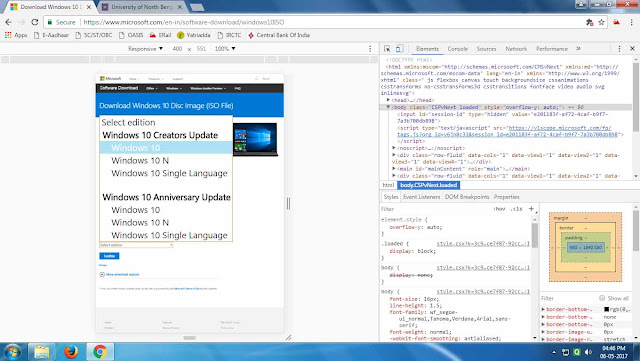The image size is (640, 361).
Task: Switch to the Network panel
Action: [x=516, y=49]
